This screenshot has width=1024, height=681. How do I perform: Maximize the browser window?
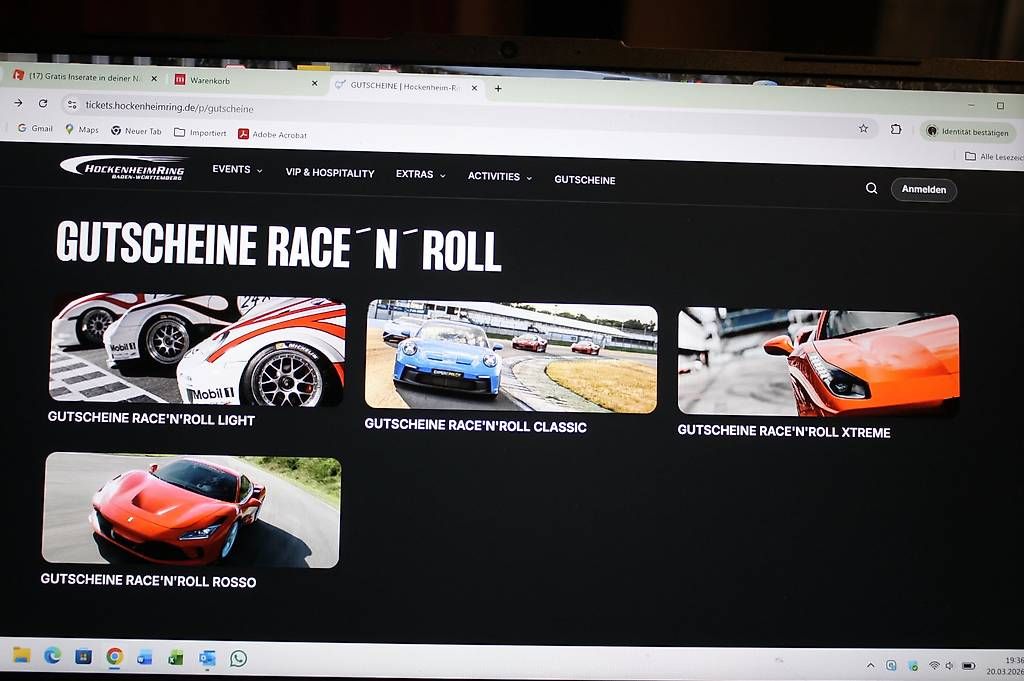[x=1000, y=106]
